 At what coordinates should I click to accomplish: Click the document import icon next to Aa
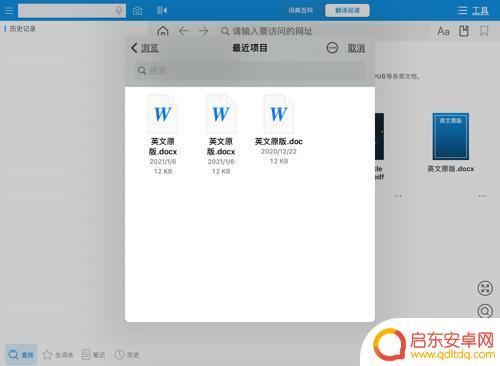tap(464, 31)
